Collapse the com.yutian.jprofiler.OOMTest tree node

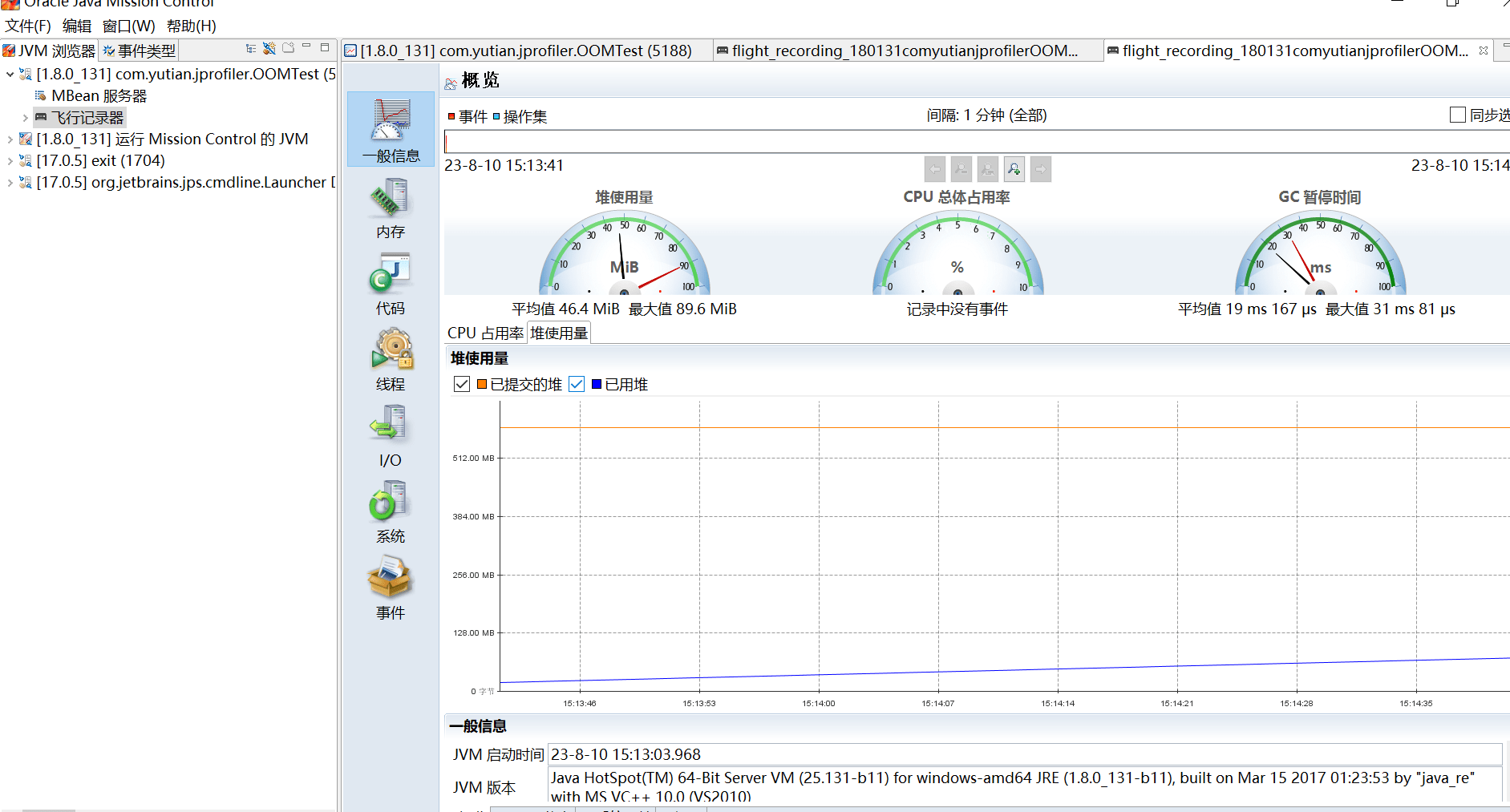(x=10, y=75)
